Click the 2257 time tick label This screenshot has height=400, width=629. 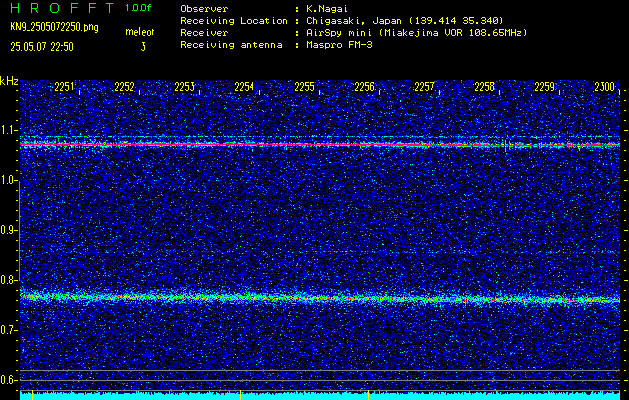pos(424,87)
